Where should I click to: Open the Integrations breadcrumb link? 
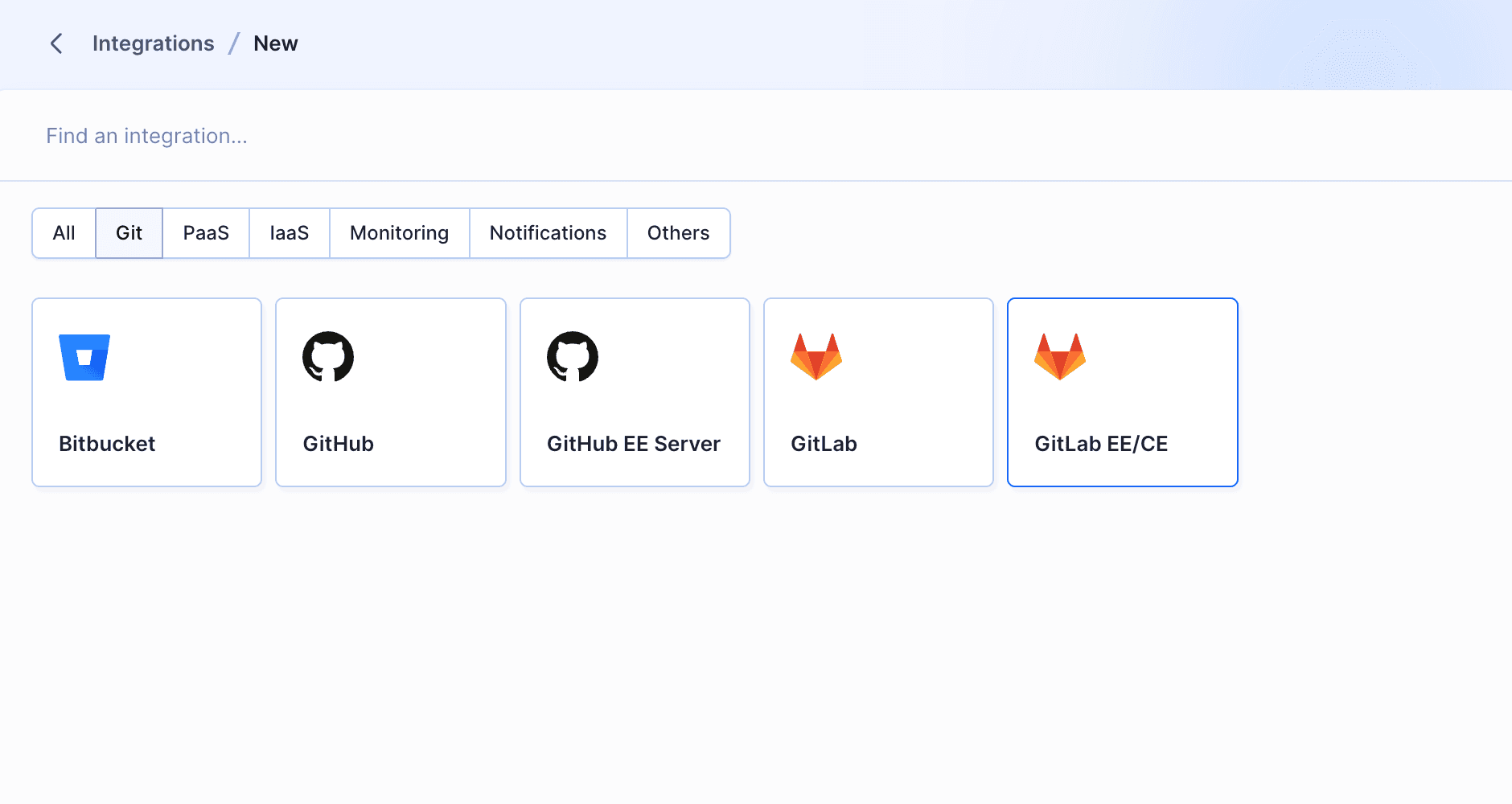154,43
